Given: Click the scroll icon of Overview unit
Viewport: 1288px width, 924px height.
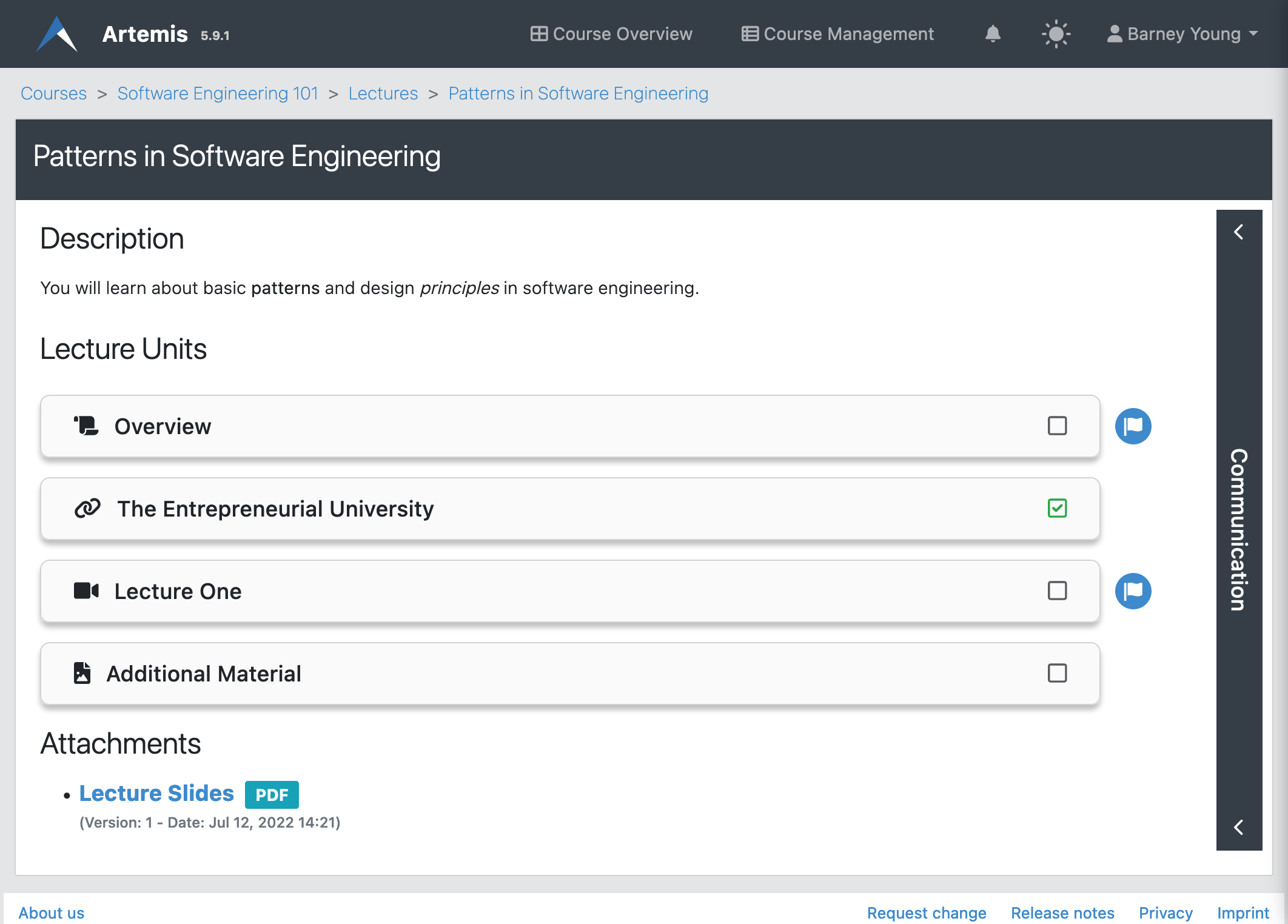Looking at the screenshot, I should coord(86,426).
